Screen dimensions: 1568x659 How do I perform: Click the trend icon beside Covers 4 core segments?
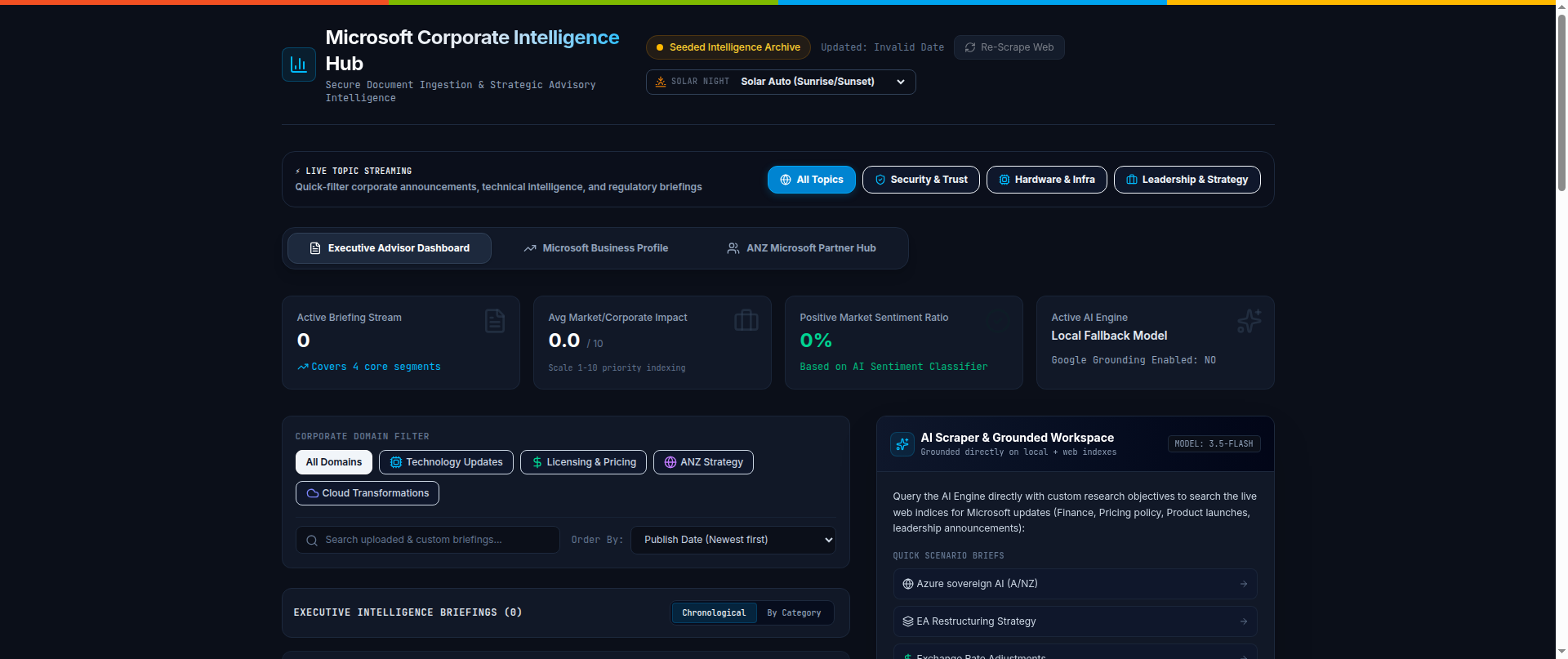303,367
